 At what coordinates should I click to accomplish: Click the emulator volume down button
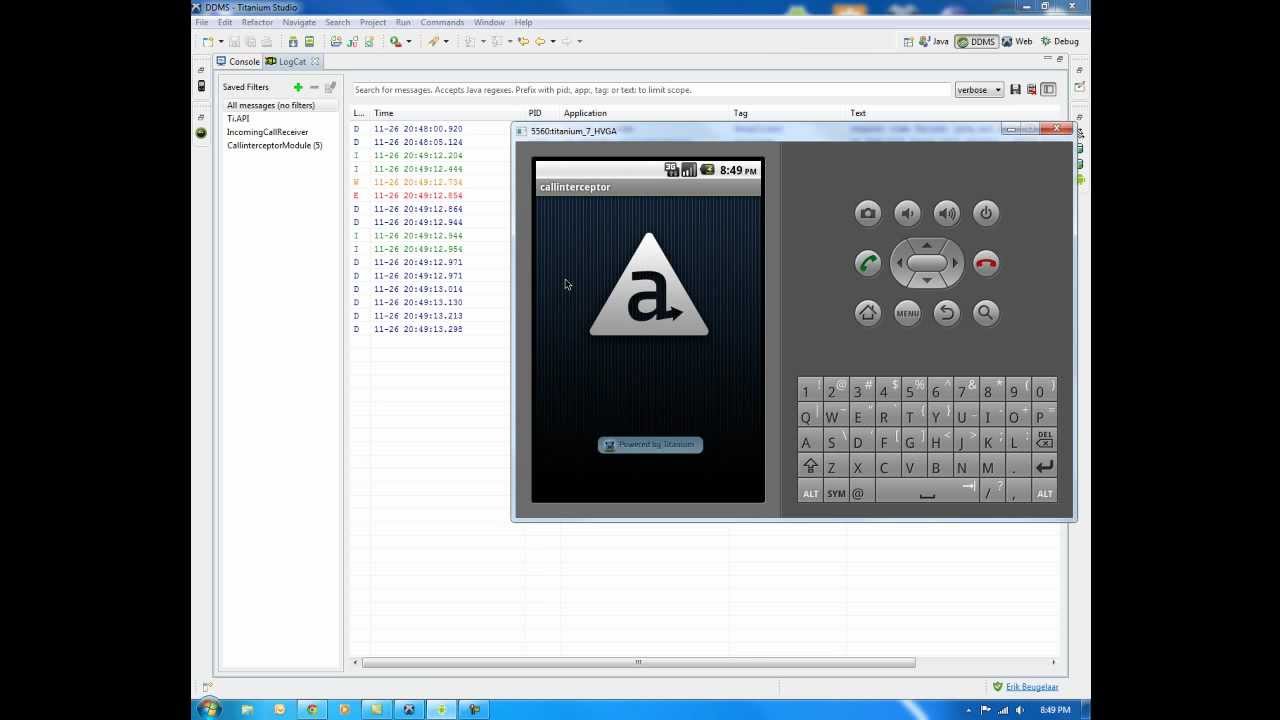907,213
